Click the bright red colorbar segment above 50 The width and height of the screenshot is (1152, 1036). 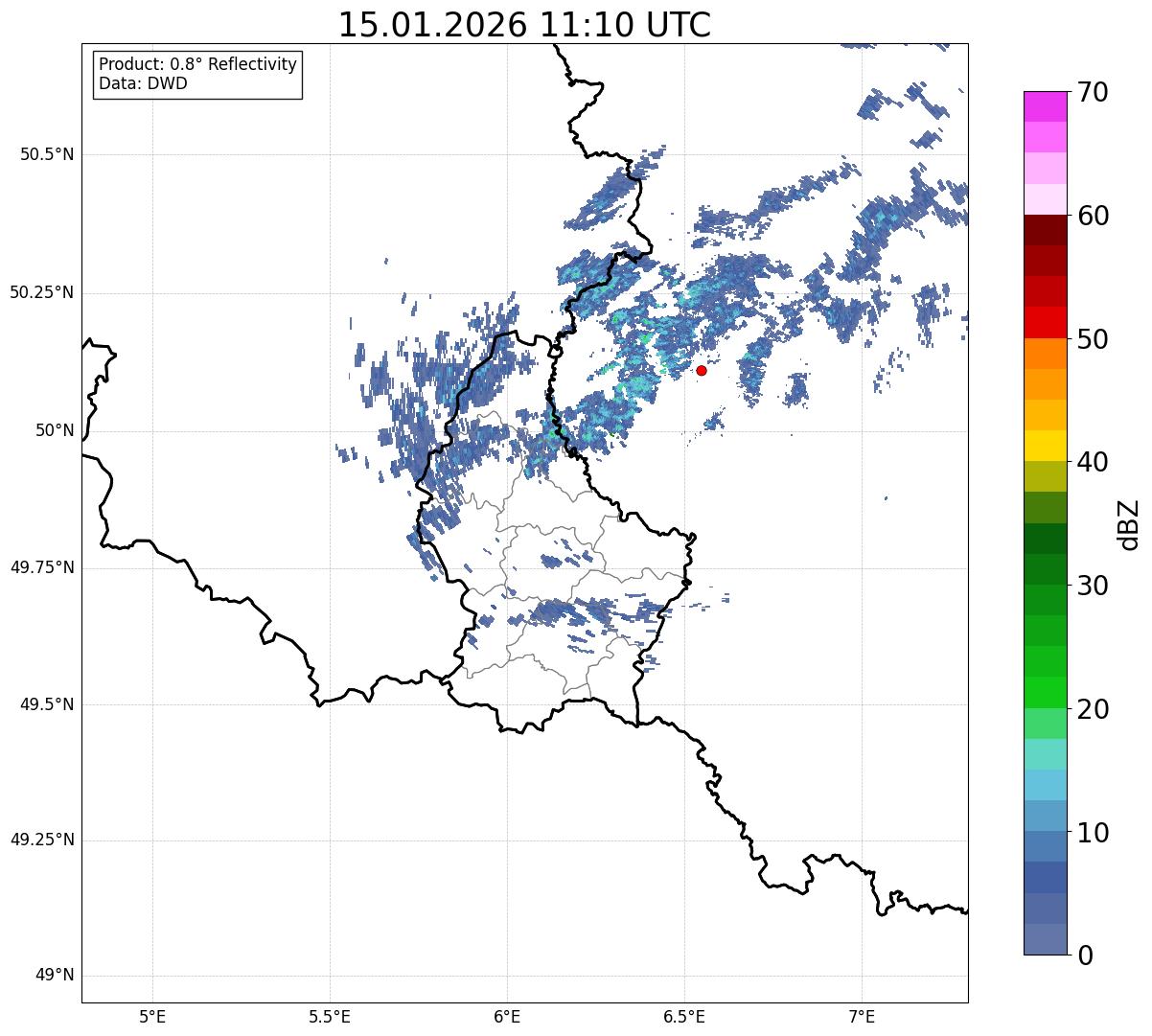point(1045,322)
